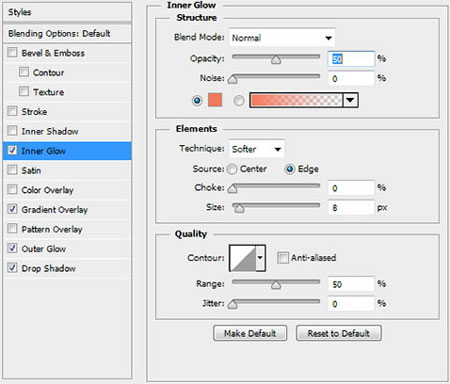The image size is (450, 384).
Task: Select the solid color glow radio button
Action: 197,100
